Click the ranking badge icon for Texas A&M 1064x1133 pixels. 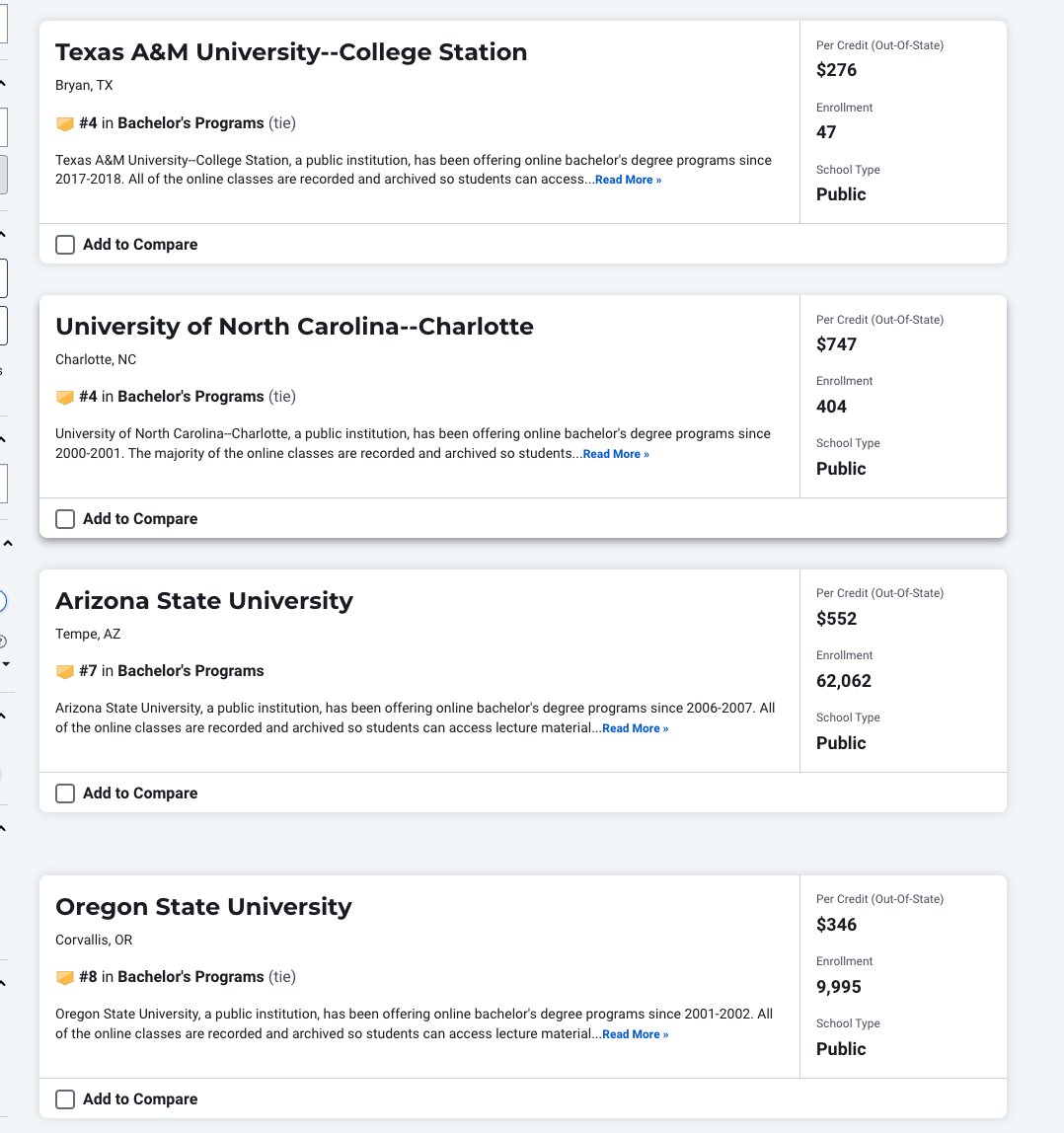point(64,123)
